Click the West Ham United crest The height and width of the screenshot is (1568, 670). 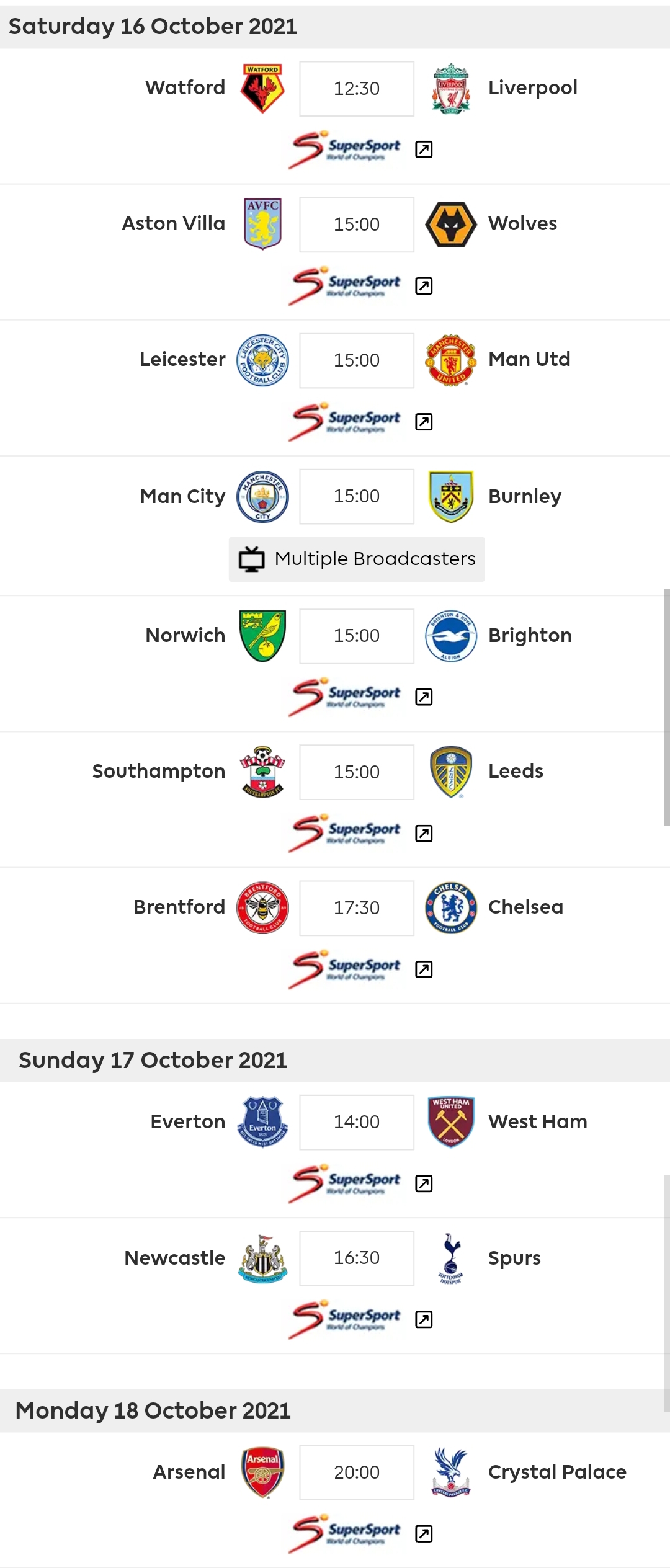click(x=451, y=1122)
